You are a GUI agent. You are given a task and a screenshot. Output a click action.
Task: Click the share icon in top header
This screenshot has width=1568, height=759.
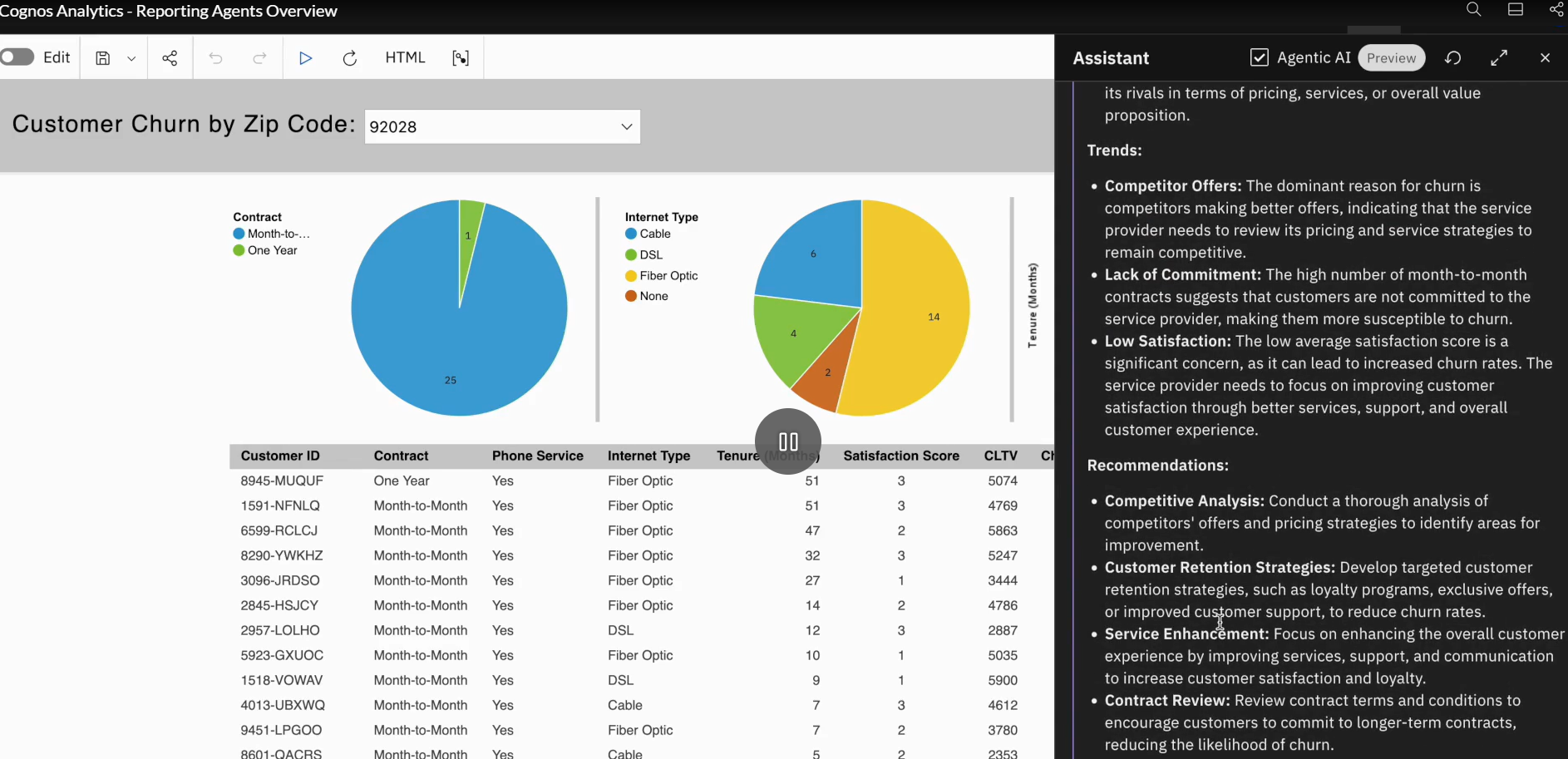pyautogui.click(x=1556, y=9)
